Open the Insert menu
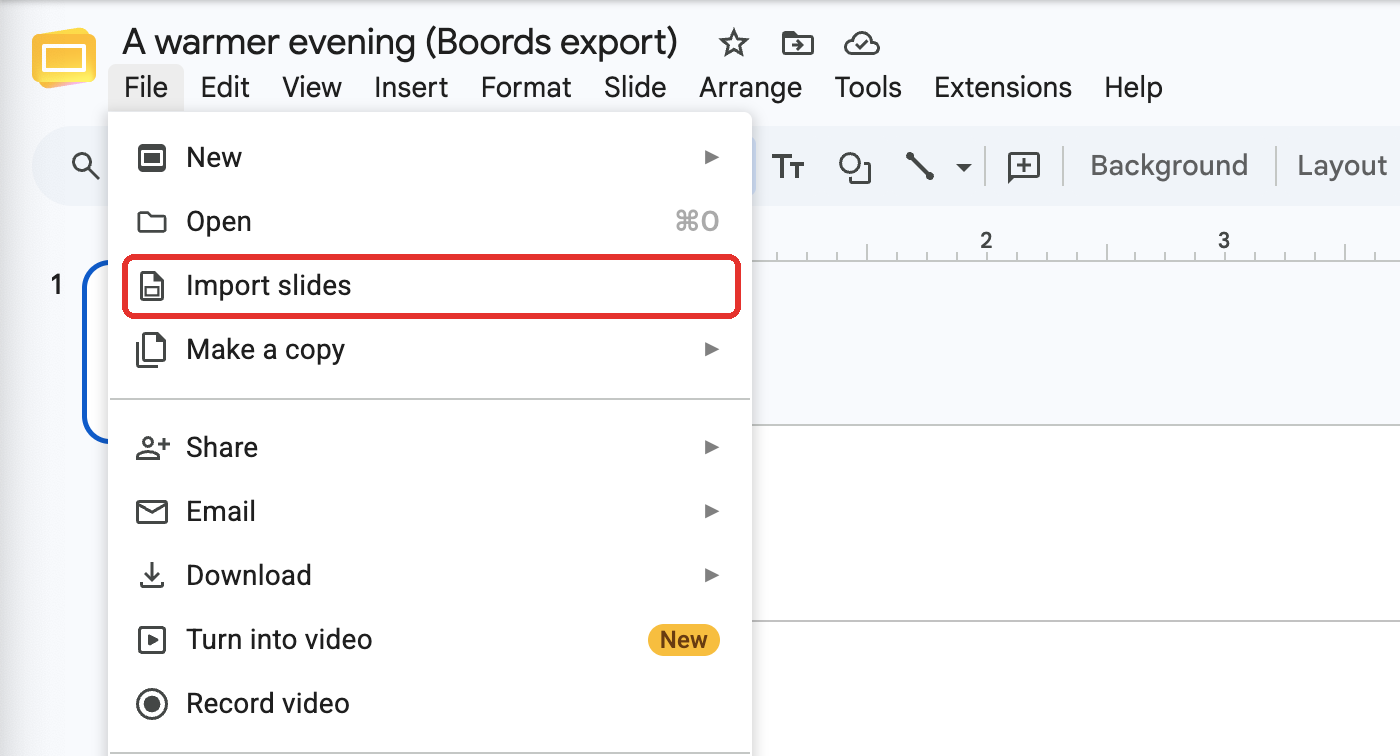Screen dimensions: 1400x756 (411, 87)
